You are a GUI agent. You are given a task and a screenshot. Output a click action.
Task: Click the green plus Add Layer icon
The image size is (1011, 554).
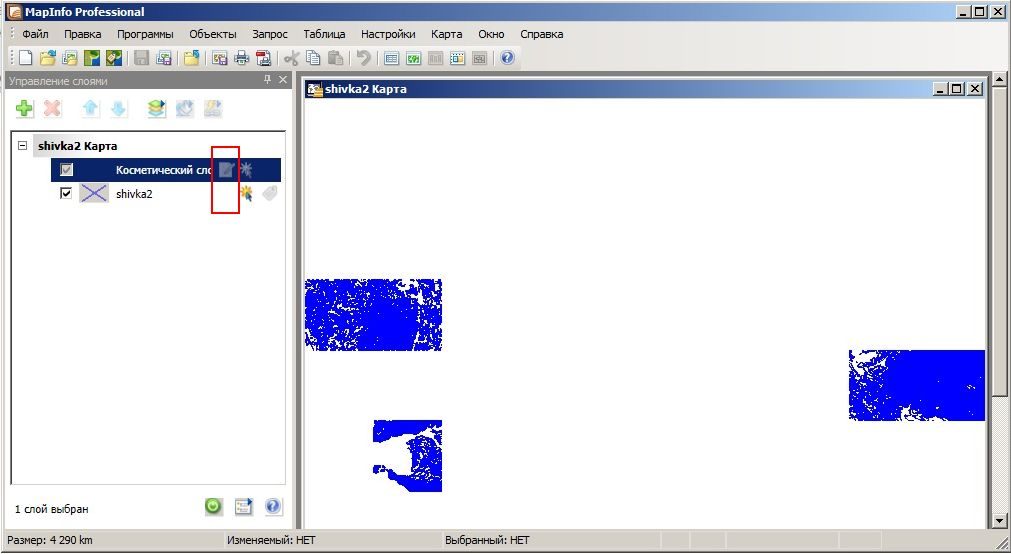25,108
